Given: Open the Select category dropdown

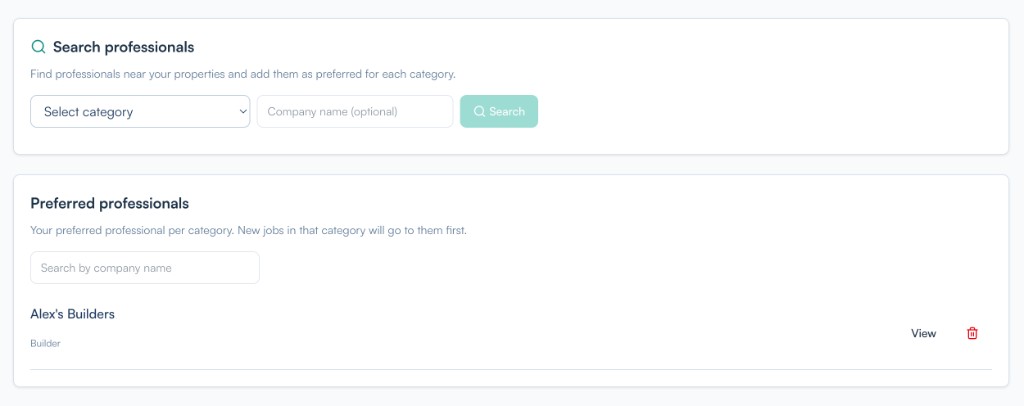Looking at the screenshot, I should 140,112.
